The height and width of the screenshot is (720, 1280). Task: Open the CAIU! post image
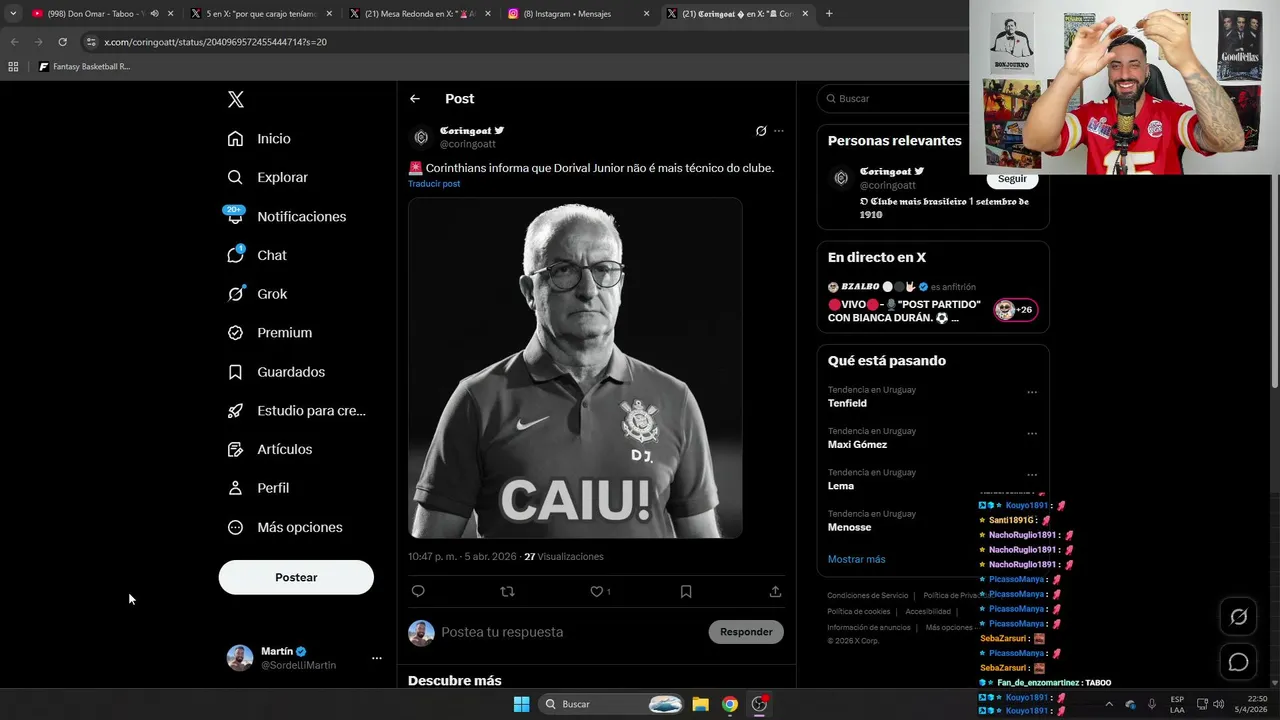575,368
